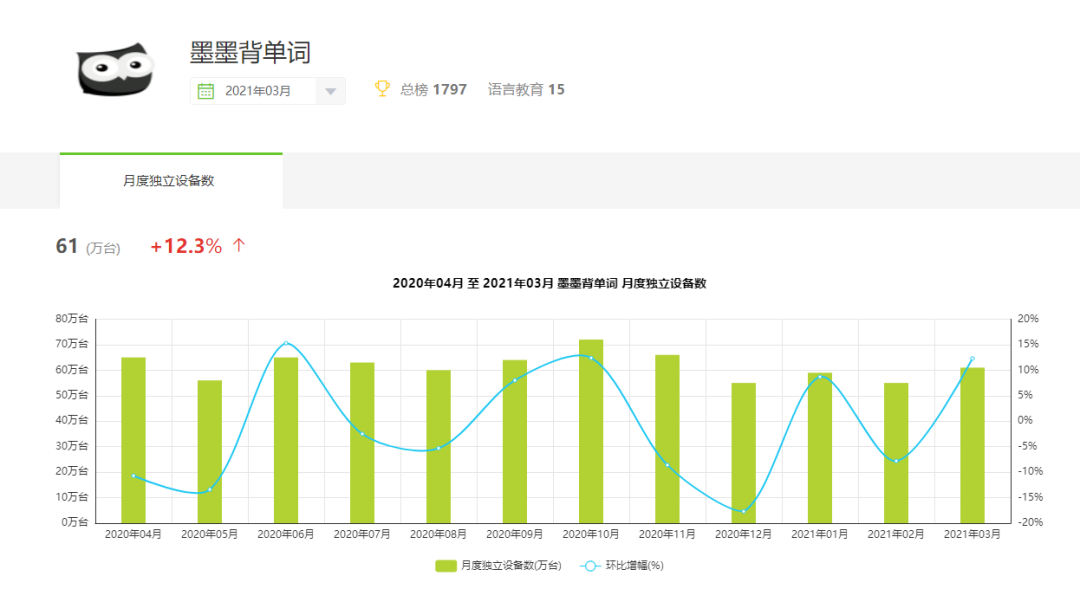This screenshot has height=589, width=1080.
Task: Select the 月度独立设备数 tab
Action: [171, 180]
